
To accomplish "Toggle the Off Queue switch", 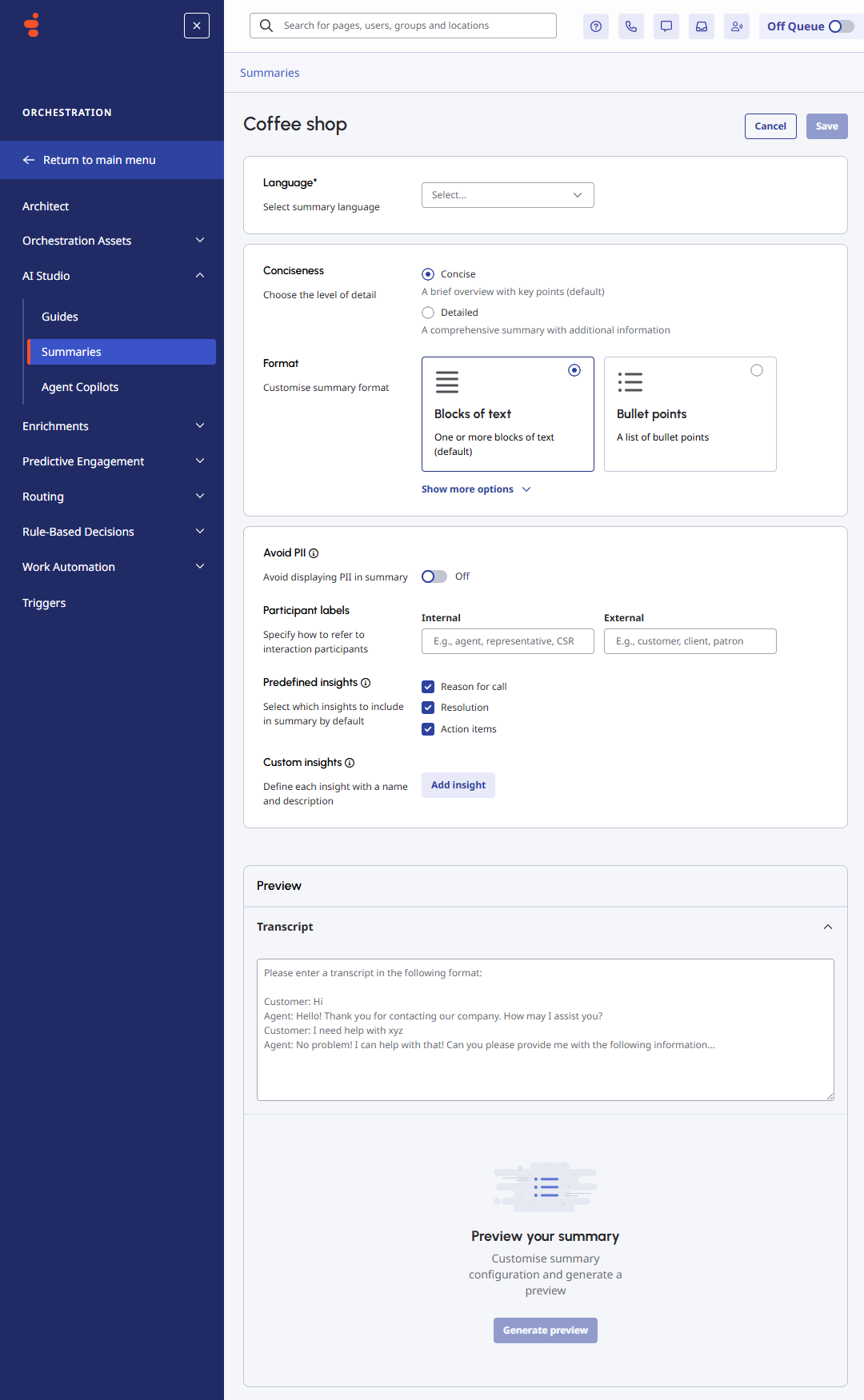I will (840, 26).
